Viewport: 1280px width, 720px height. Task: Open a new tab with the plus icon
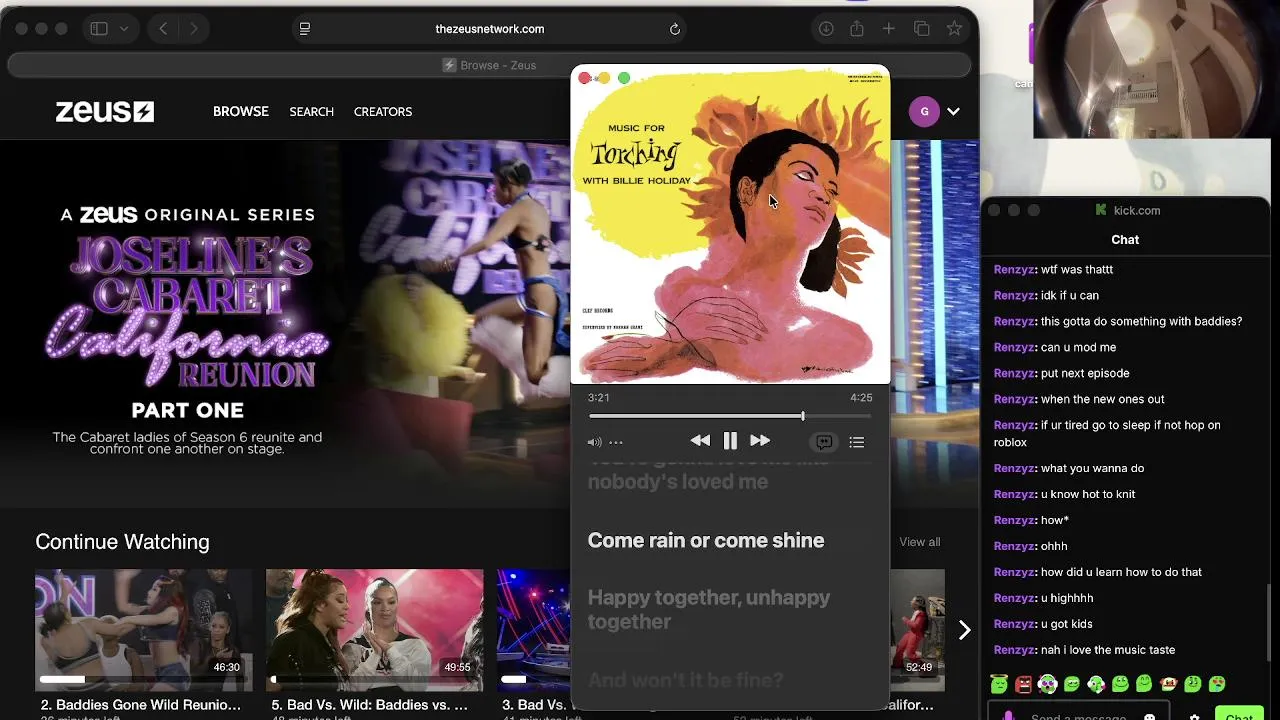tap(888, 29)
